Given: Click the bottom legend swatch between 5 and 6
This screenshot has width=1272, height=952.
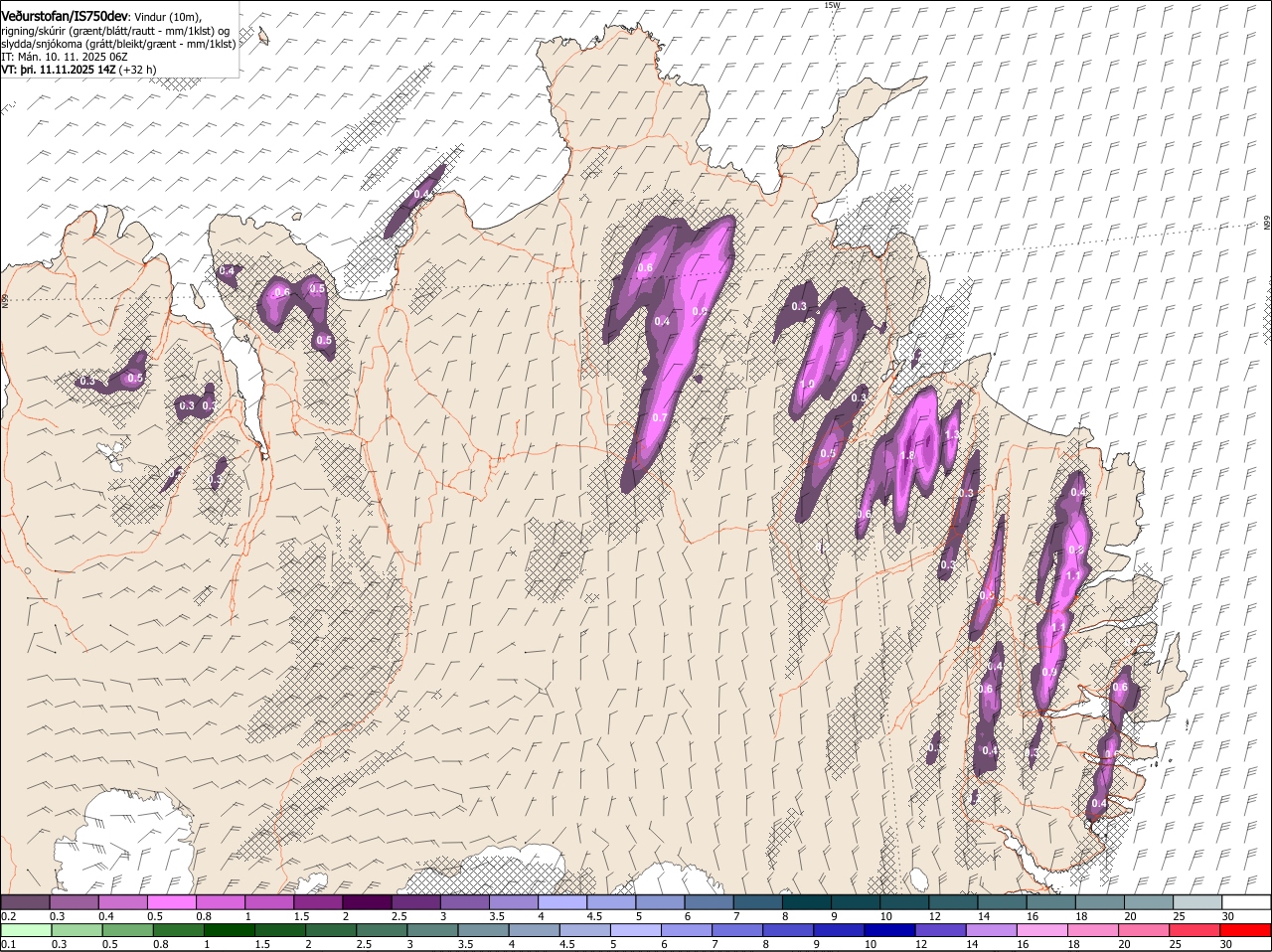Looking at the screenshot, I should click(x=636, y=930).
